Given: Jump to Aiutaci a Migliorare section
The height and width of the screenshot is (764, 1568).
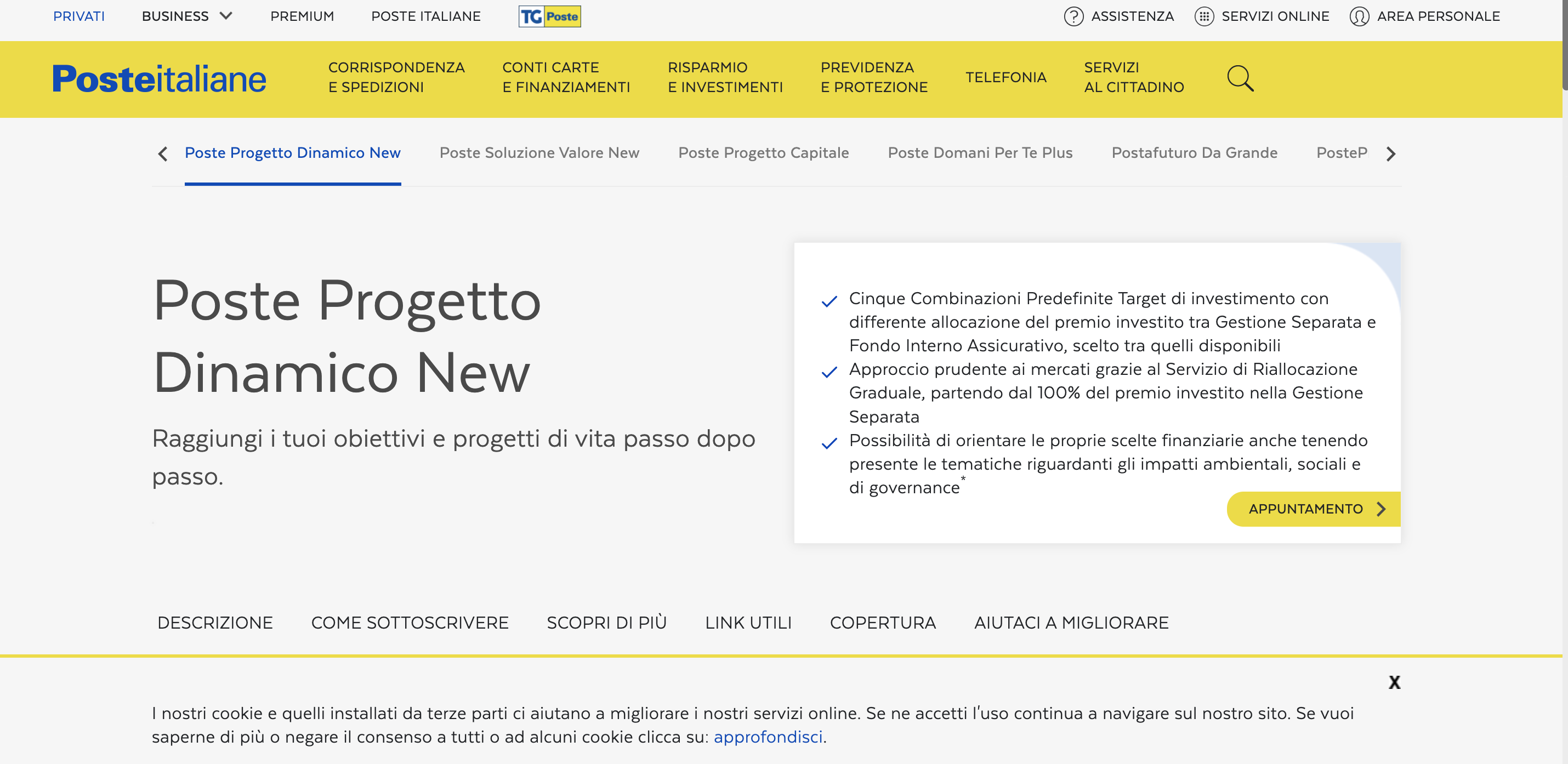Looking at the screenshot, I should point(1071,623).
